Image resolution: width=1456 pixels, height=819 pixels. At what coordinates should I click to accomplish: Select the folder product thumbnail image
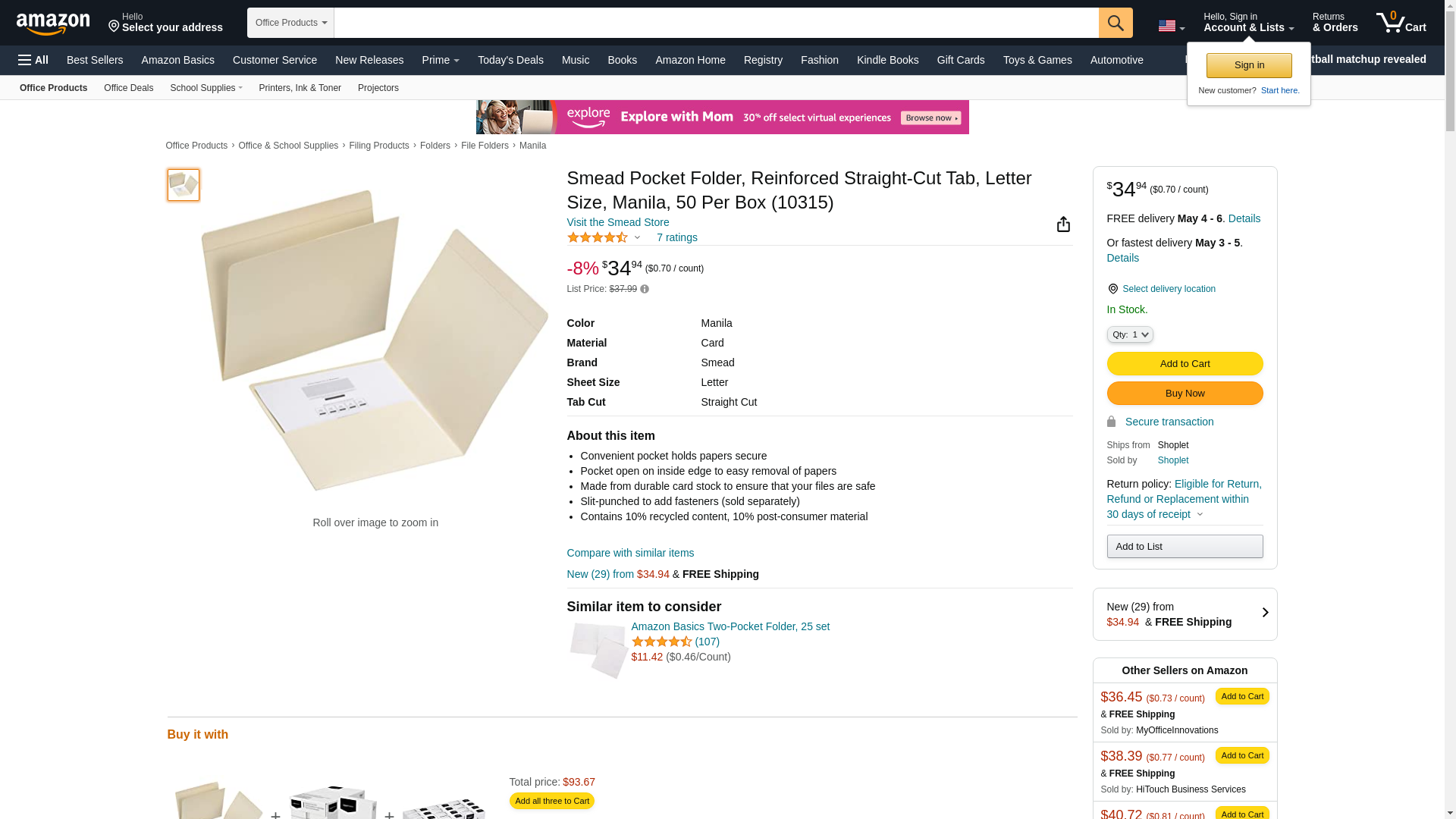(x=184, y=185)
